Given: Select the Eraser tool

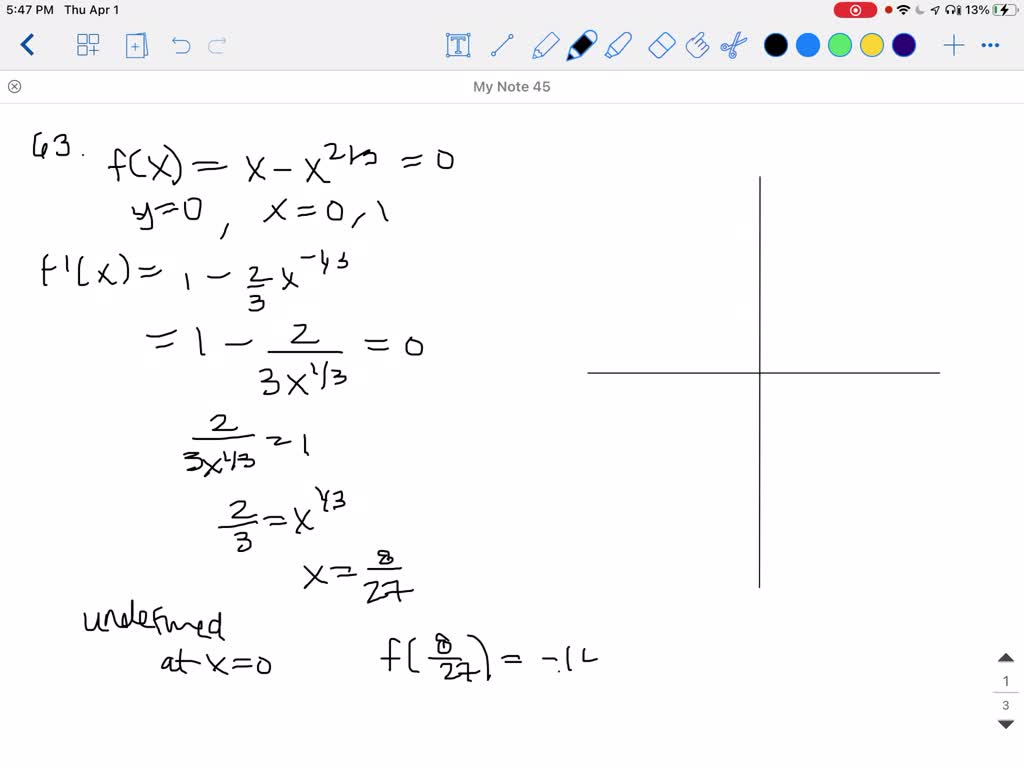Looking at the screenshot, I should (x=661, y=45).
